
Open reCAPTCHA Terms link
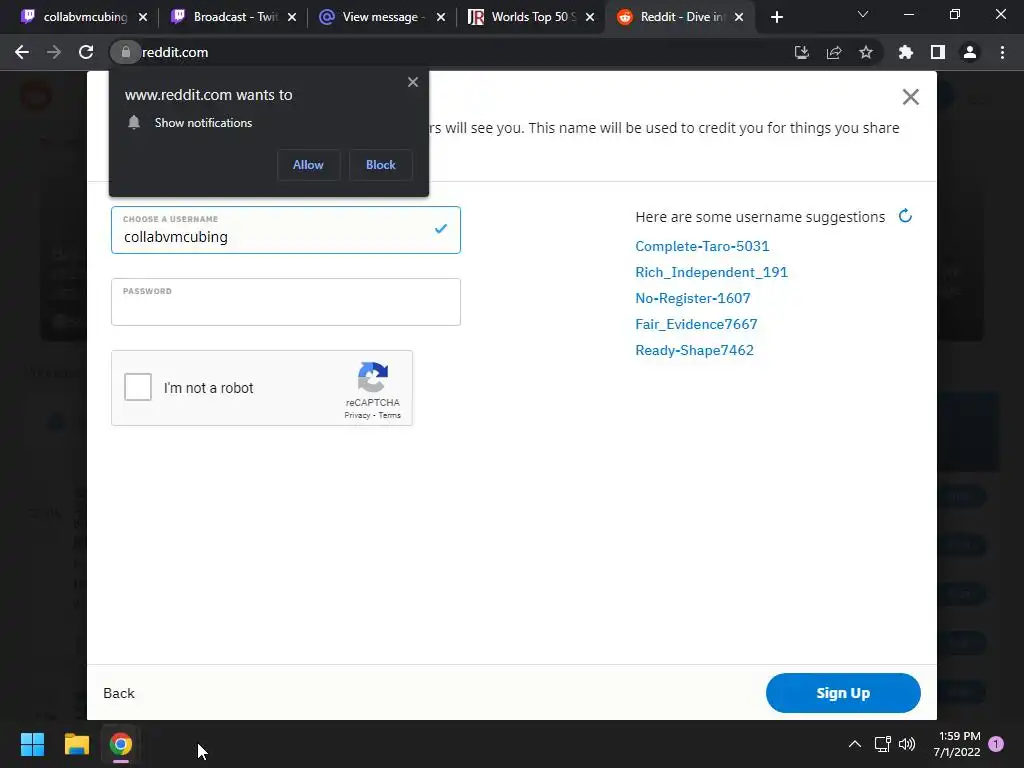(x=390, y=415)
